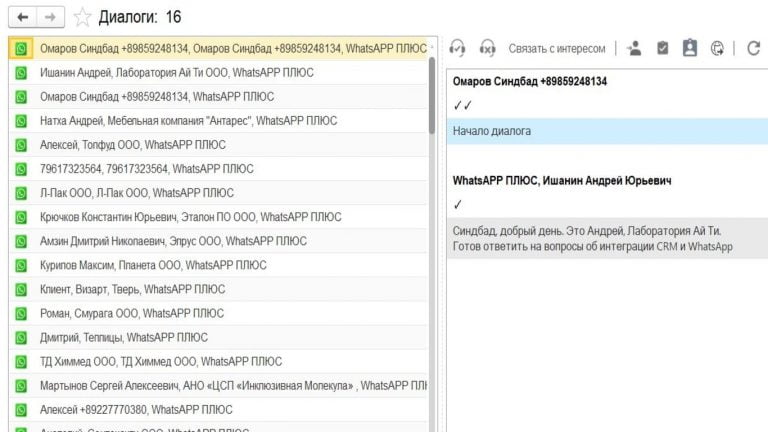Click the headset with cross icon
The image size is (768, 432).
click(x=487, y=48)
